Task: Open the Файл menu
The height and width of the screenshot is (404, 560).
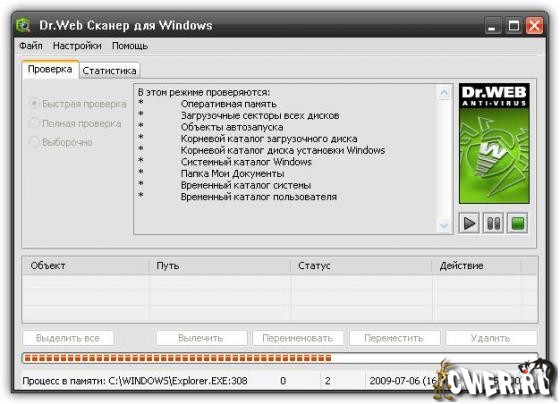Action: (x=31, y=46)
